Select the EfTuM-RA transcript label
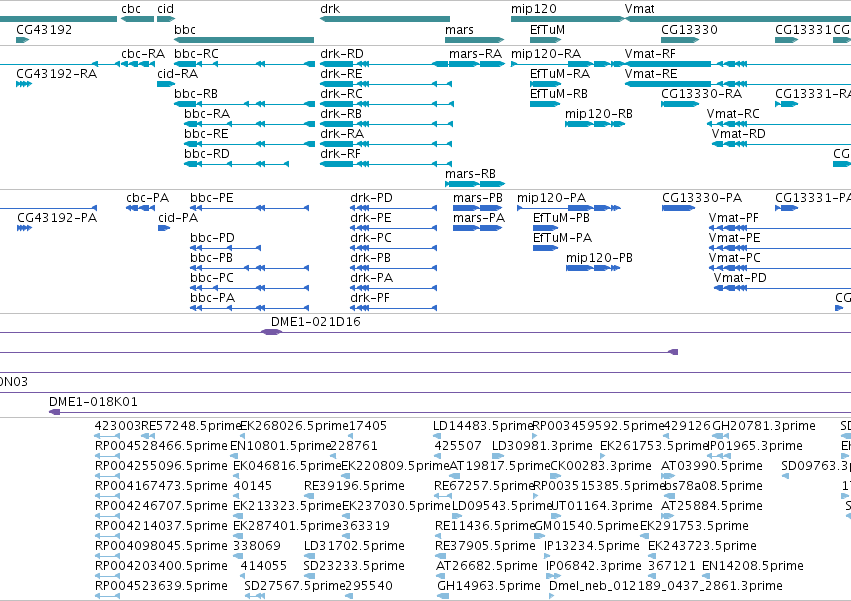 pyautogui.click(x=560, y=73)
